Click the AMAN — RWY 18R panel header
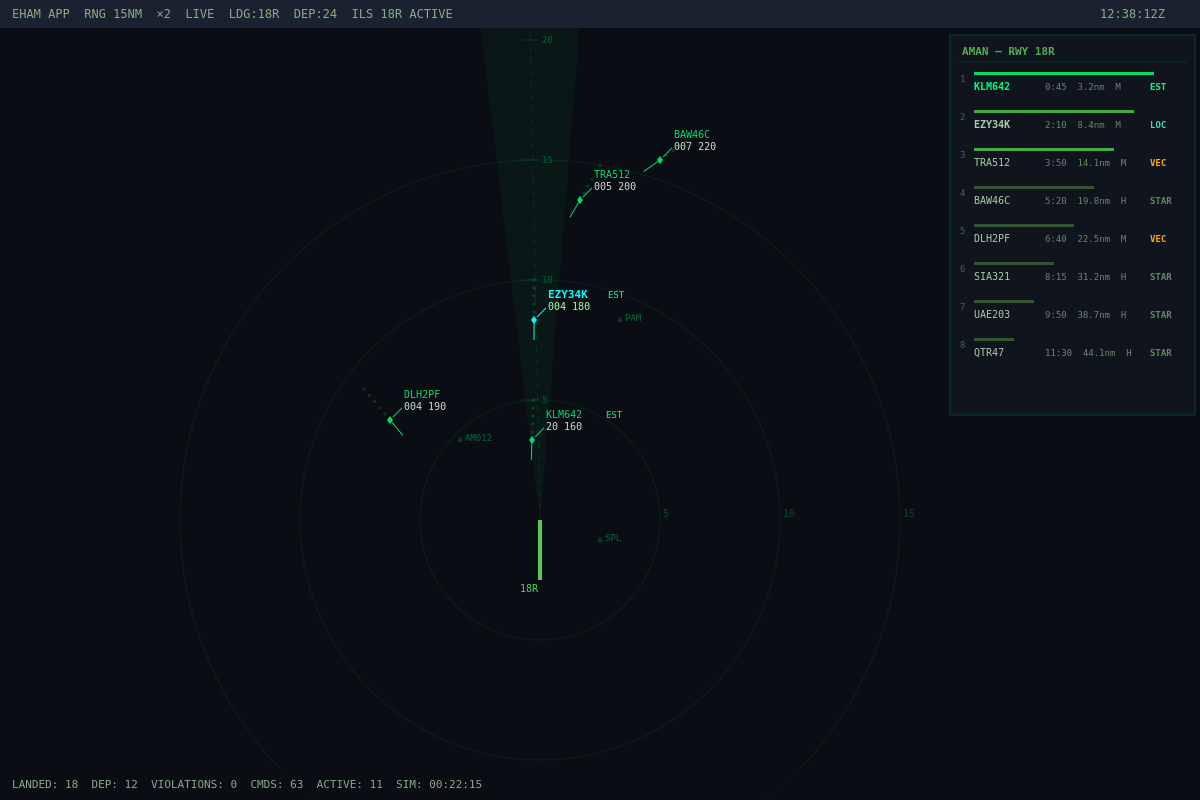This screenshot has height=800, width=1200. (x=1008, y=52)
